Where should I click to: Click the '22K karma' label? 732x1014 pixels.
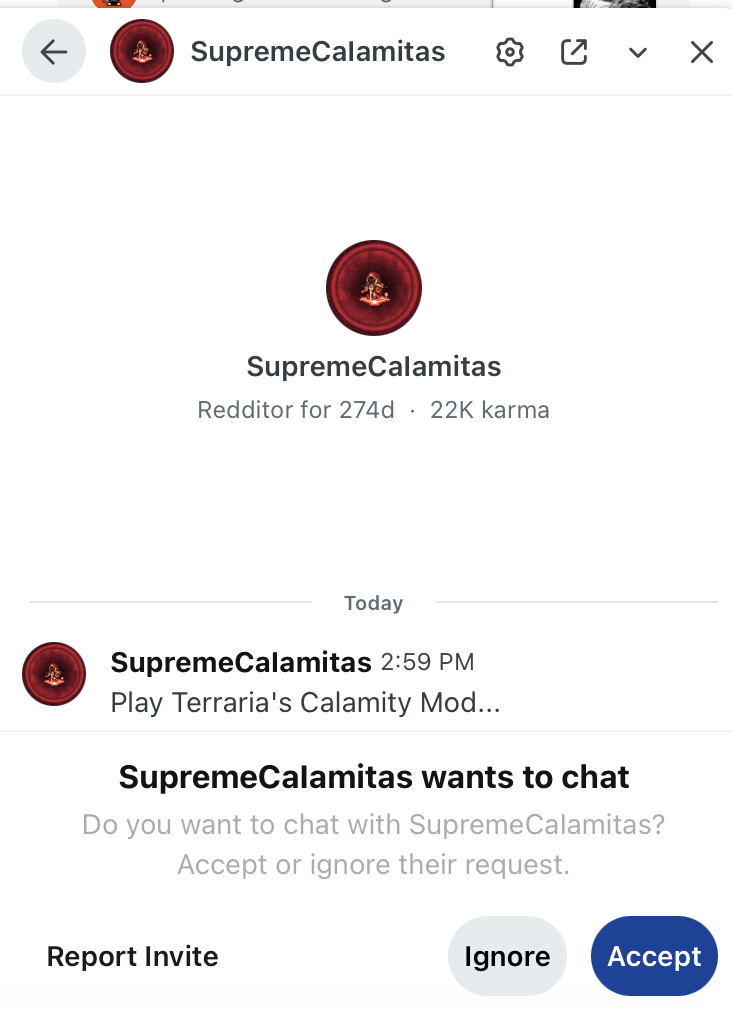[490, 410]
